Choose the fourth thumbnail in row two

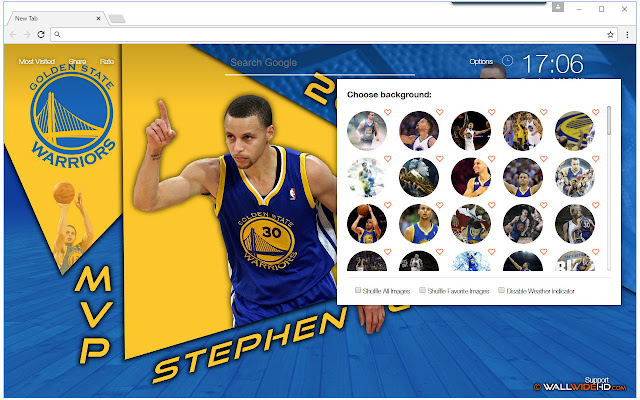click(x=523, y=178)
